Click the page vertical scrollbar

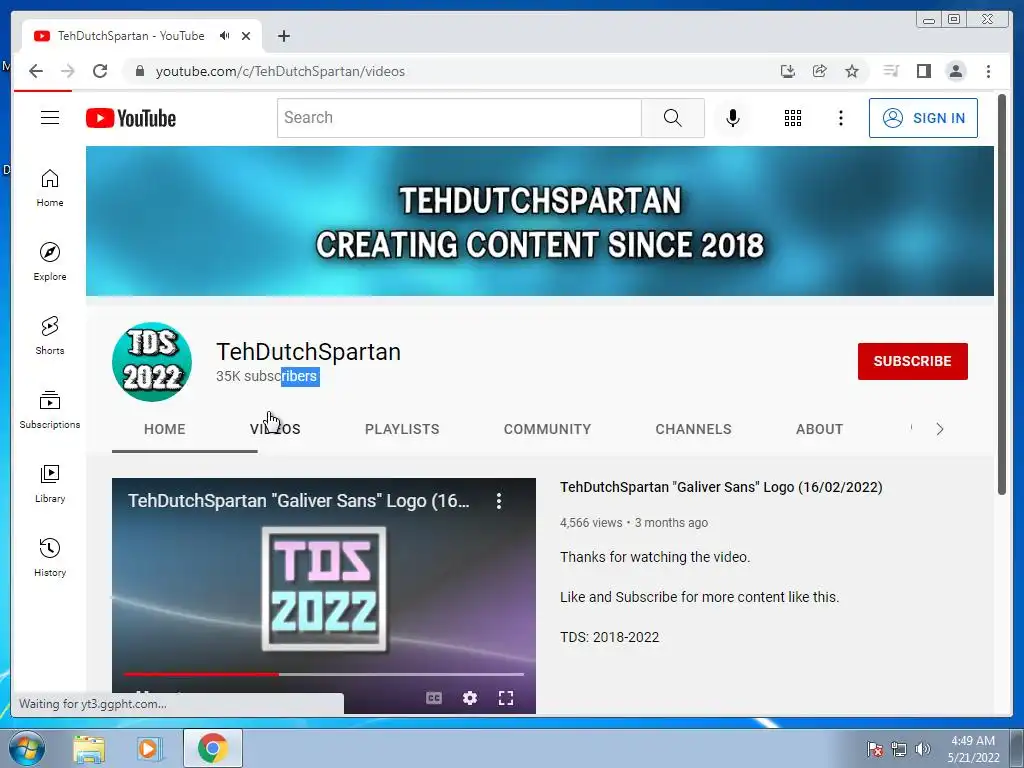click(1002, 294)
